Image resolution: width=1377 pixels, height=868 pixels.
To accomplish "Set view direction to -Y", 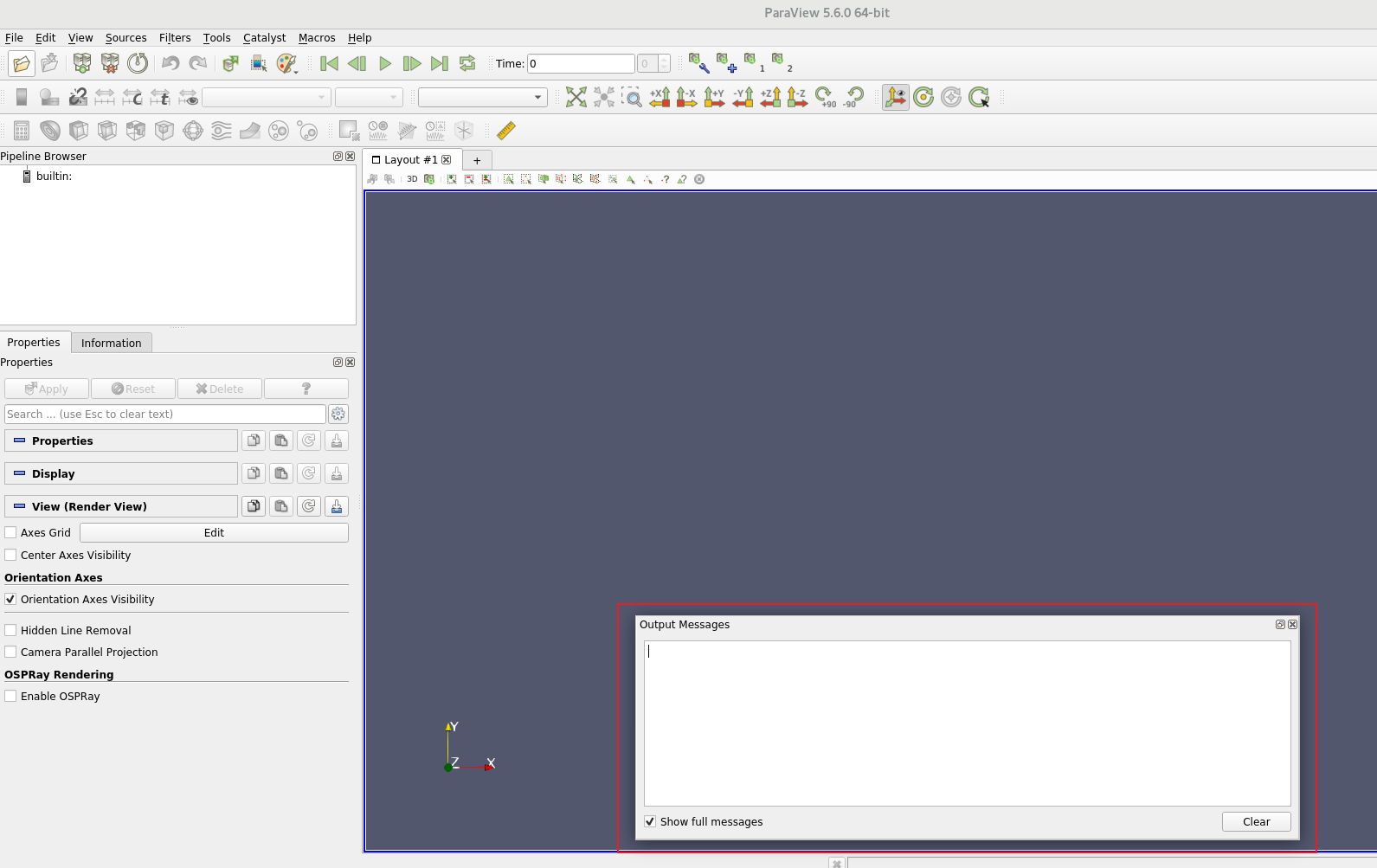I will 743,97.
